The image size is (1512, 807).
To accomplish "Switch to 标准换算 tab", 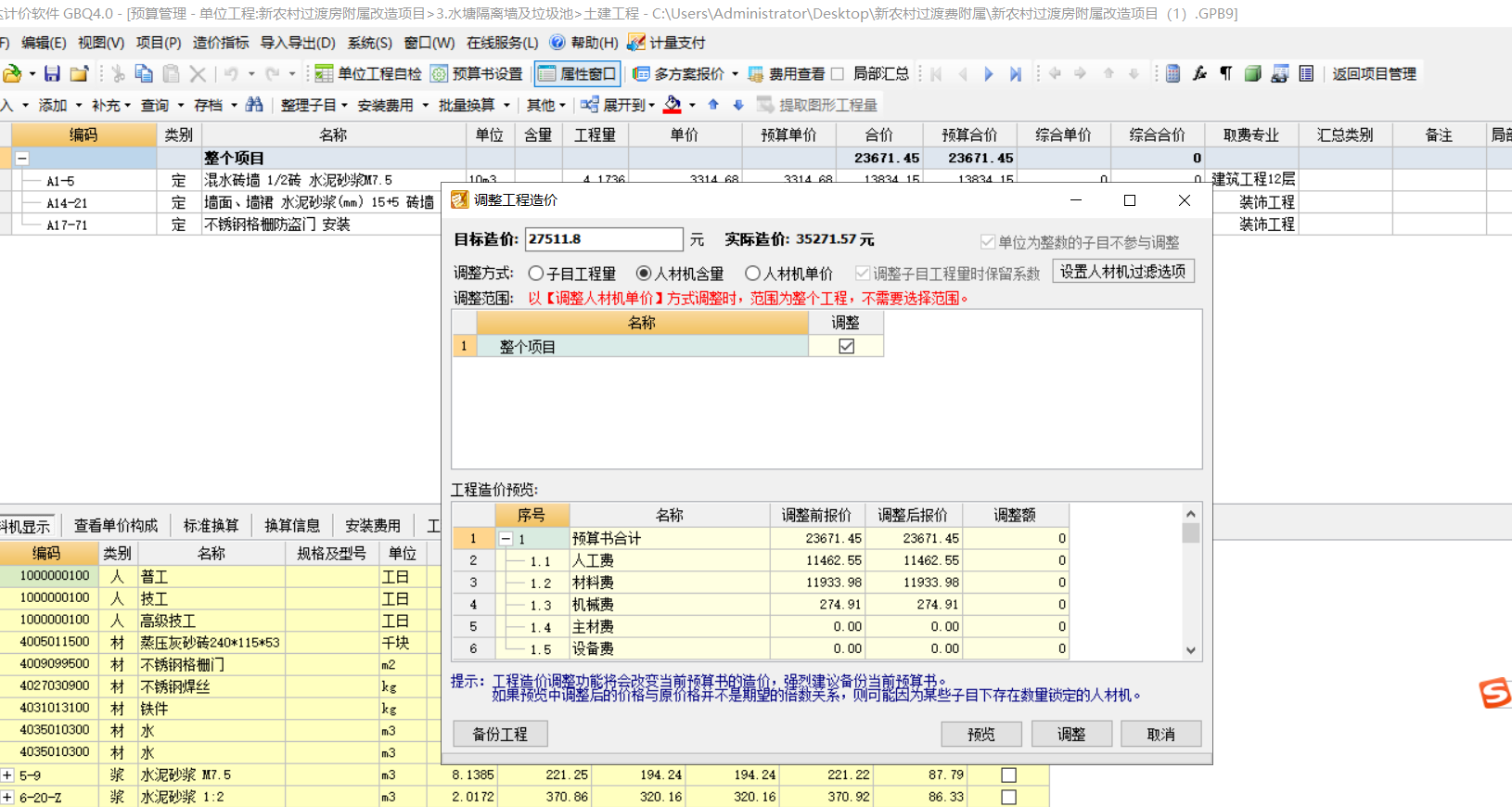I will (x=211, y=526).
